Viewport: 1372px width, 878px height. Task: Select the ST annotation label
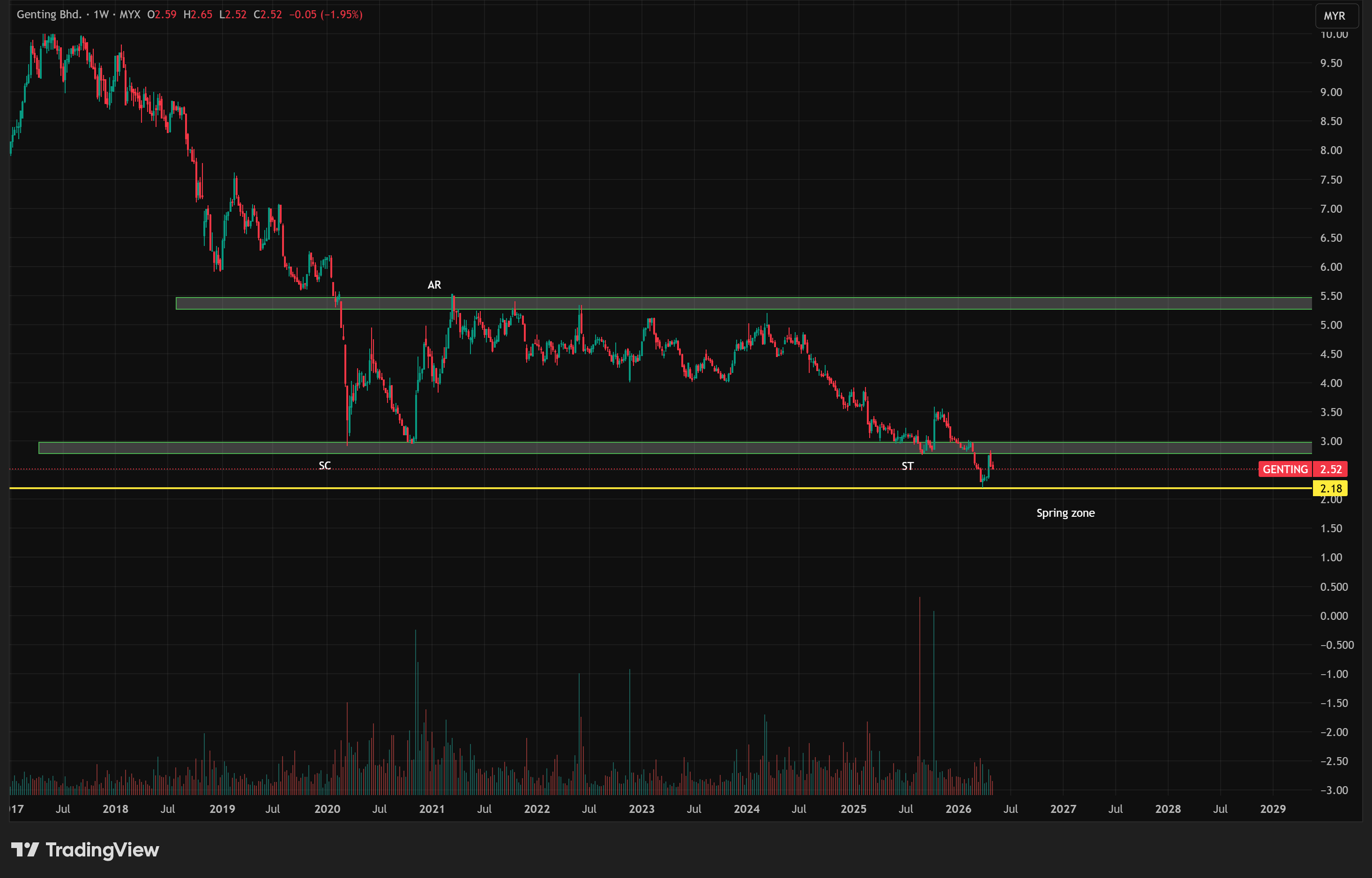[907, 466]
